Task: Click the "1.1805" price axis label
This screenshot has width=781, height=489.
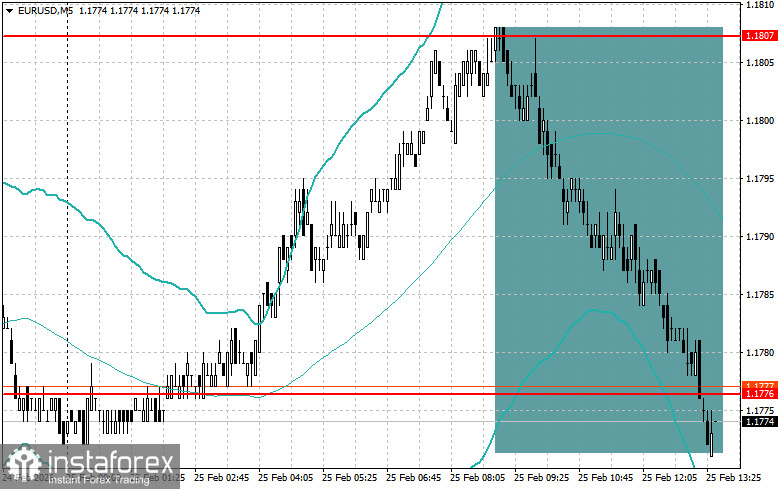Action: (x=760, y=62)
